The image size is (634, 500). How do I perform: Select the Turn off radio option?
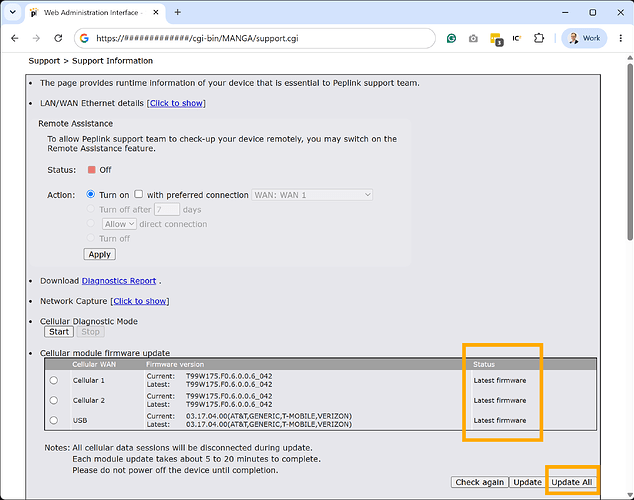91,238
